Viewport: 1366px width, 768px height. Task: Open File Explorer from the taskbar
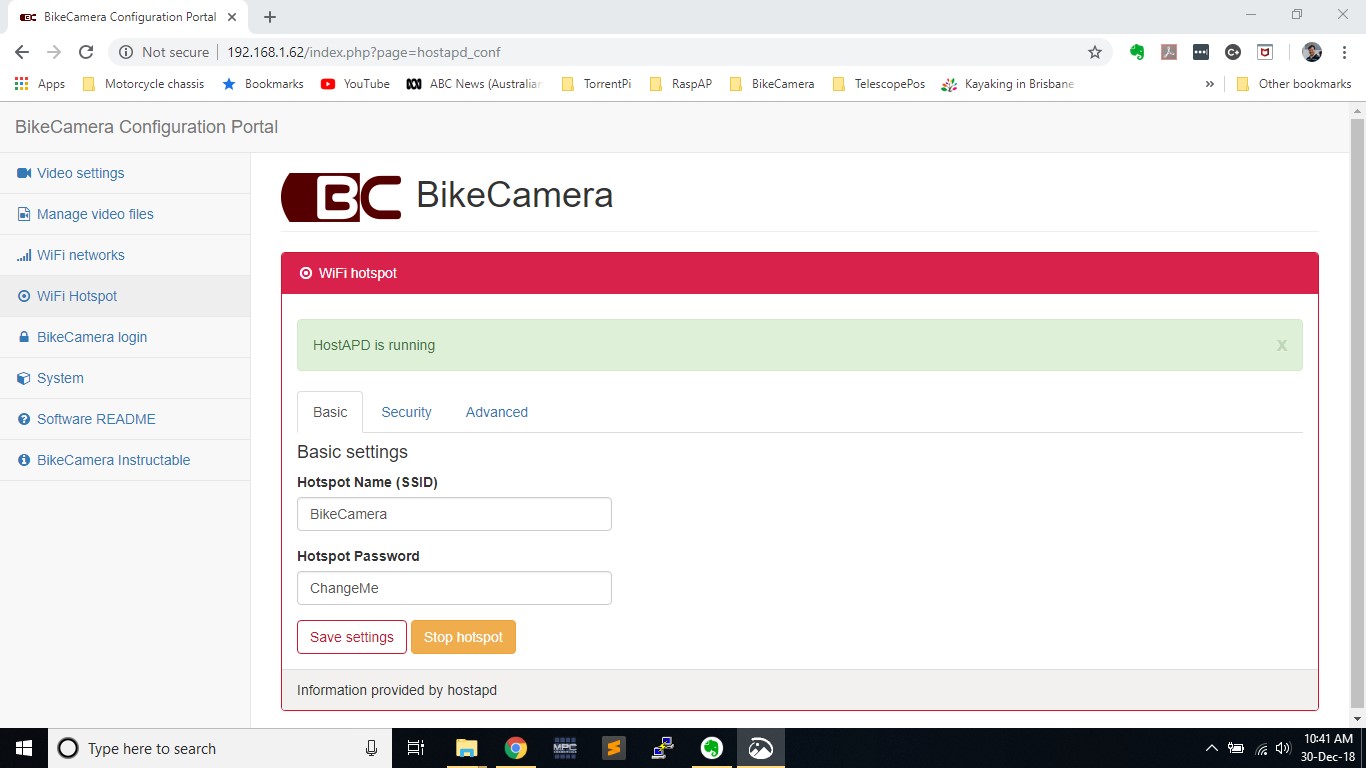(x=466, y=748)
